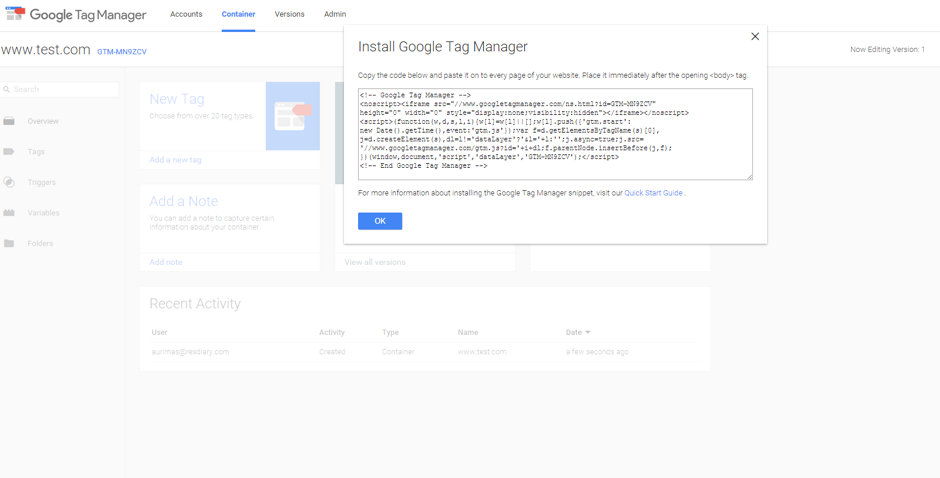Click the Container type cell
Viewport: 940px width, 478px height.
[x=398, y=351]
